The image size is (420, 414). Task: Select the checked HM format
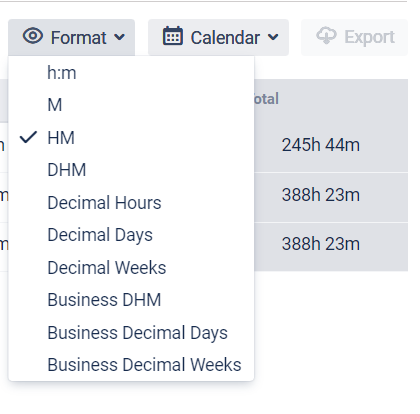pos(131,138)
